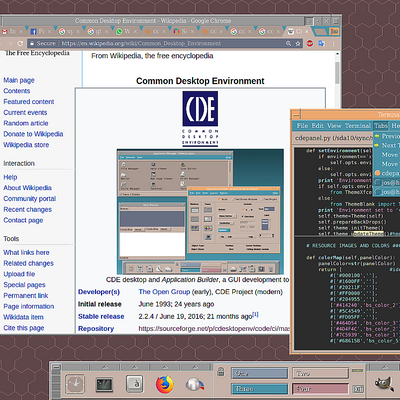Click the clock icon on the front panel
Image resolution: width=400 pixels, height=400 pixels.
point(75,384)
